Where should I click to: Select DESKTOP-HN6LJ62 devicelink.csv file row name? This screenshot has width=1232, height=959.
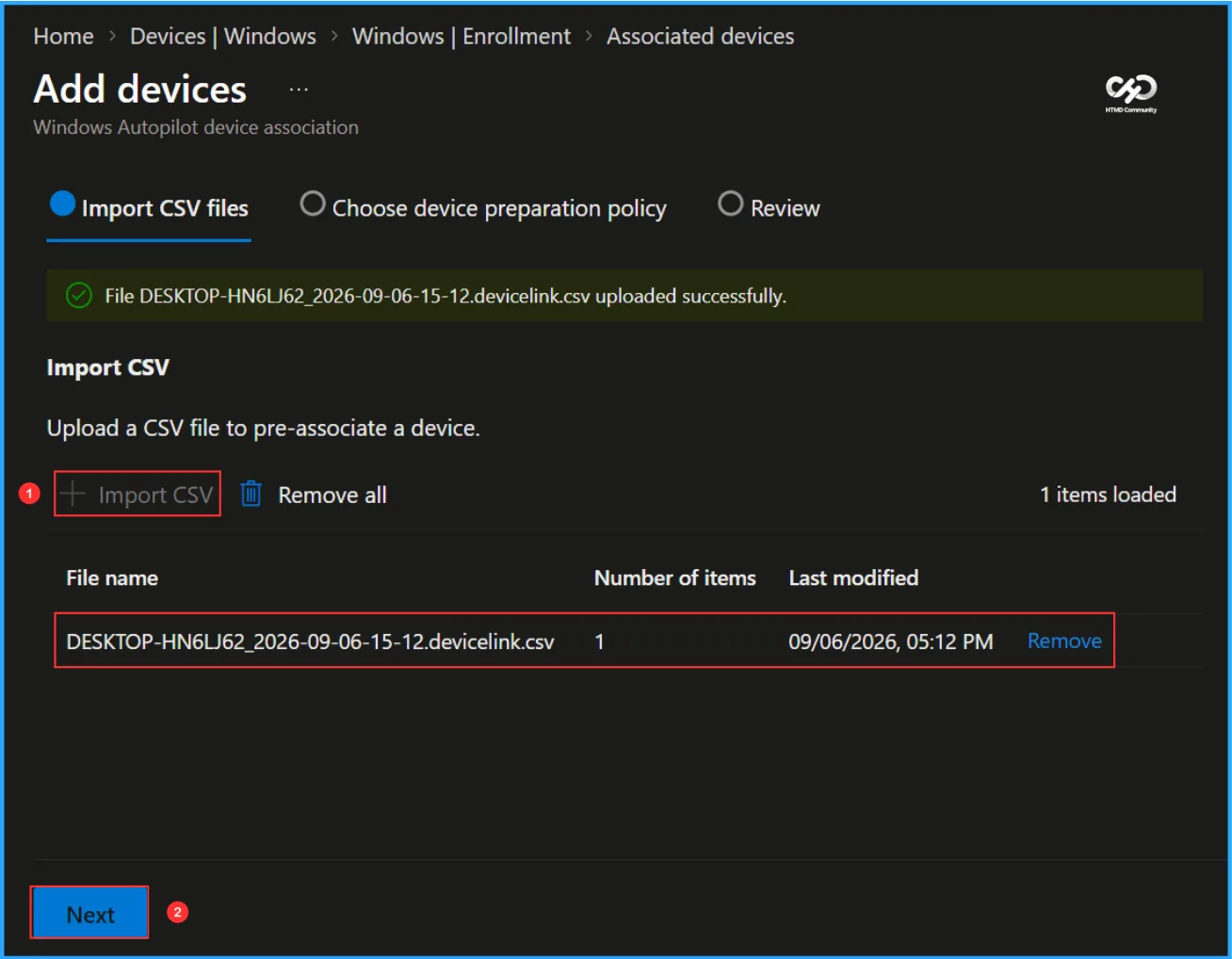pos(310,642)
